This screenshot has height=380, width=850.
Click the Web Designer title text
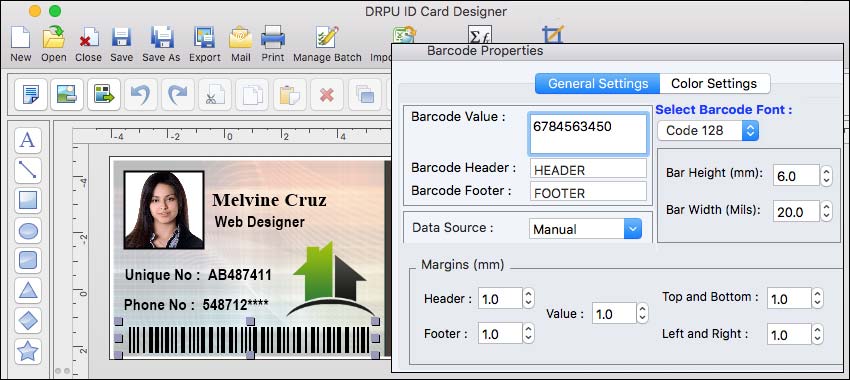pos(260,222)
